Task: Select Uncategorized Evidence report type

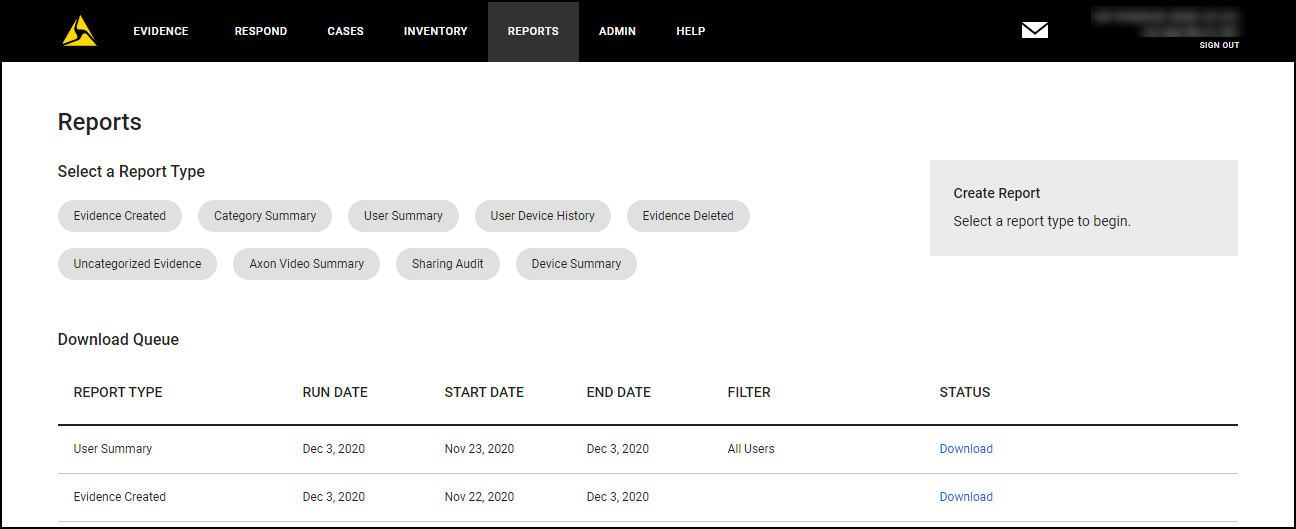Action: coord(137,264)
